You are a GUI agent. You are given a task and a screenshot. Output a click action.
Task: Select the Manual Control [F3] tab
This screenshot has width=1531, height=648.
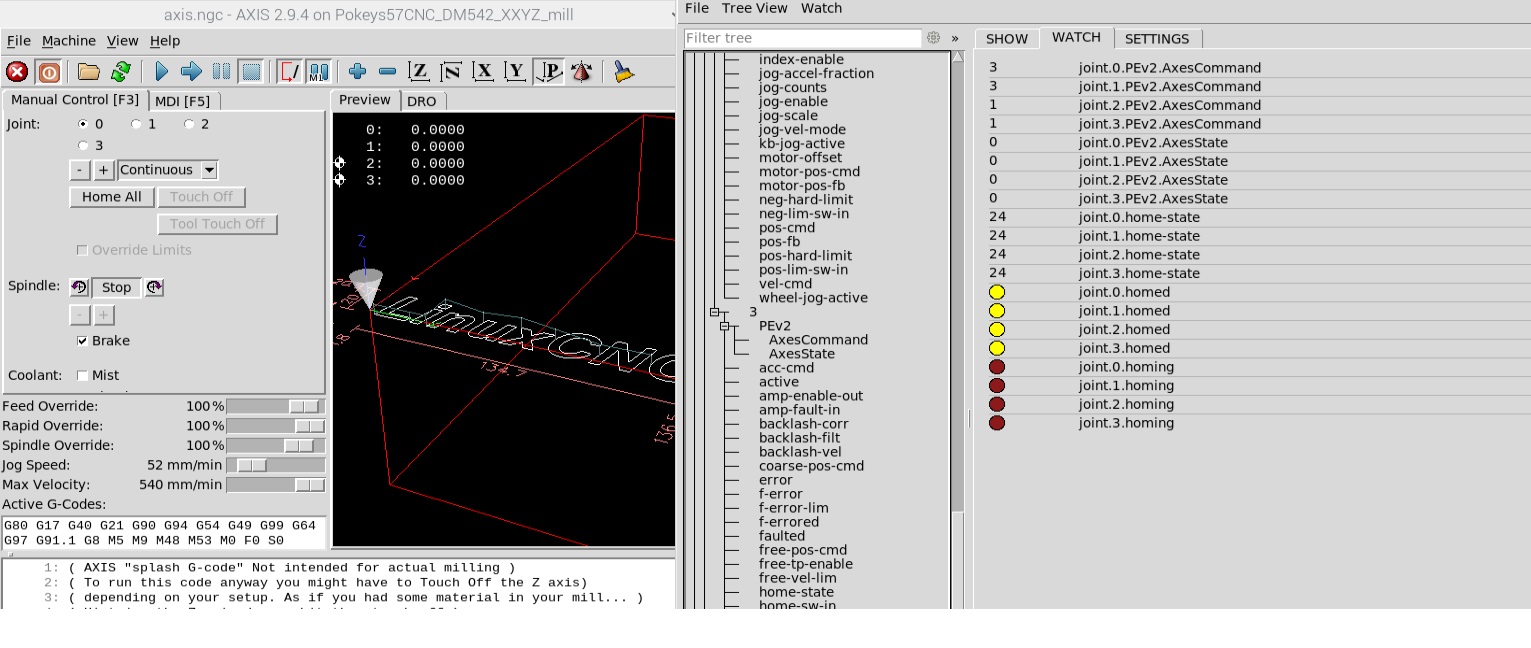[75, 100]
